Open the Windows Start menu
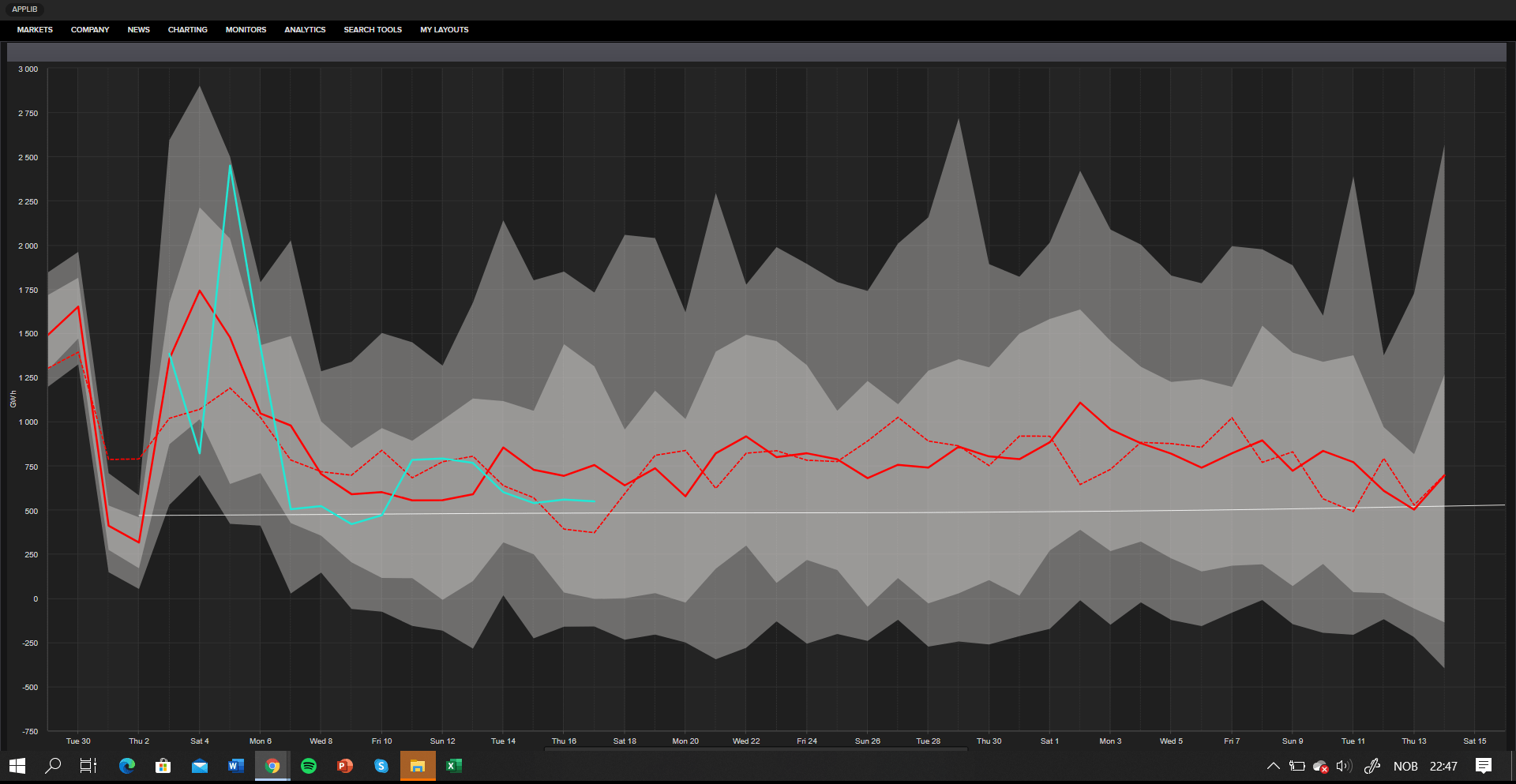The image size is (1516, 784). [x=17, y=766]
